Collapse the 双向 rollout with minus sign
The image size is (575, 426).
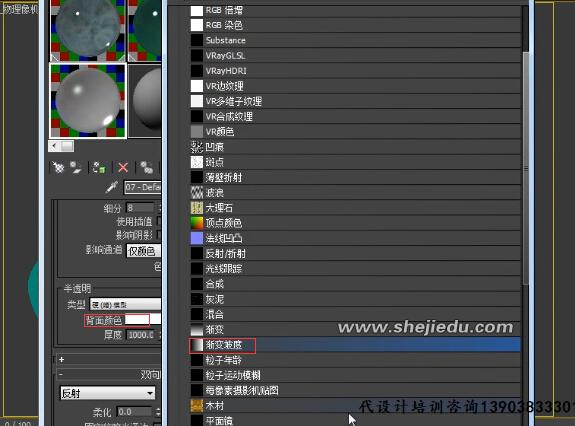click(x=109, y=374)
